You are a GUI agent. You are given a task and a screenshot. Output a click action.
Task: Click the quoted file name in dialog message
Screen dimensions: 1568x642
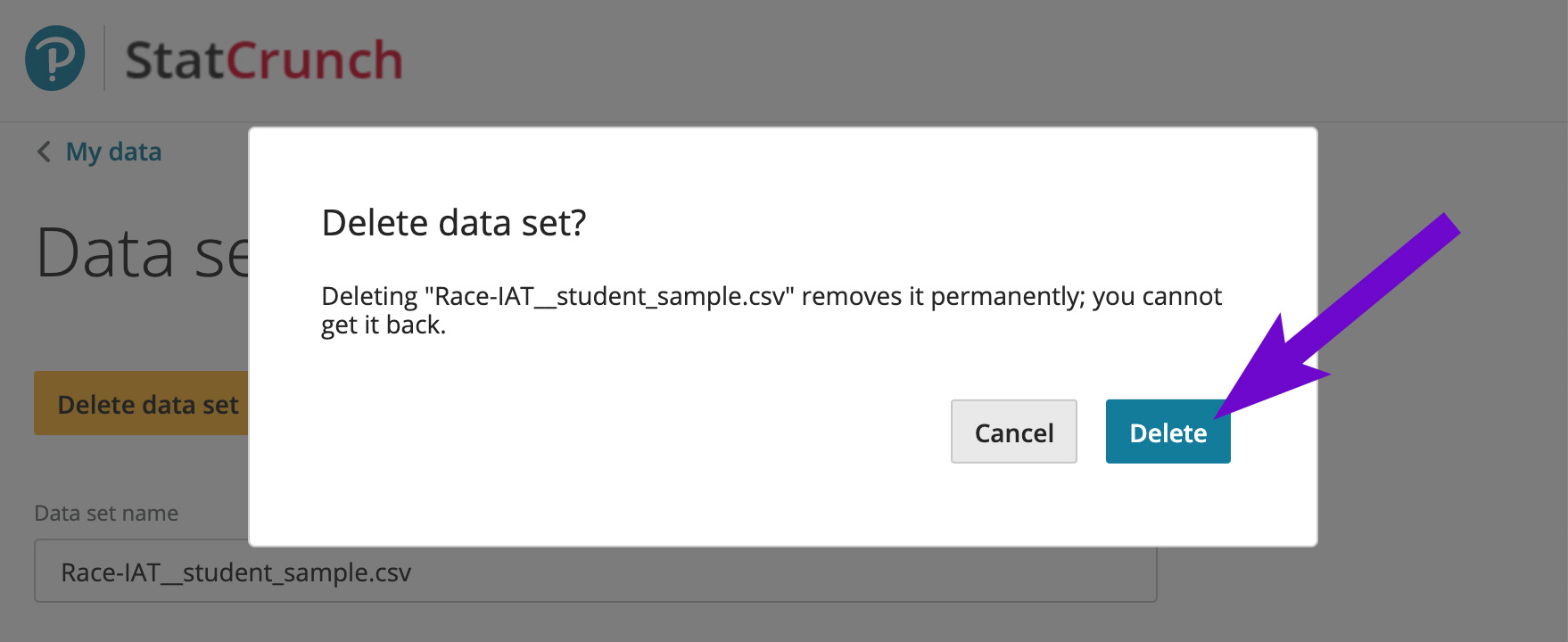tap(609, 296)
